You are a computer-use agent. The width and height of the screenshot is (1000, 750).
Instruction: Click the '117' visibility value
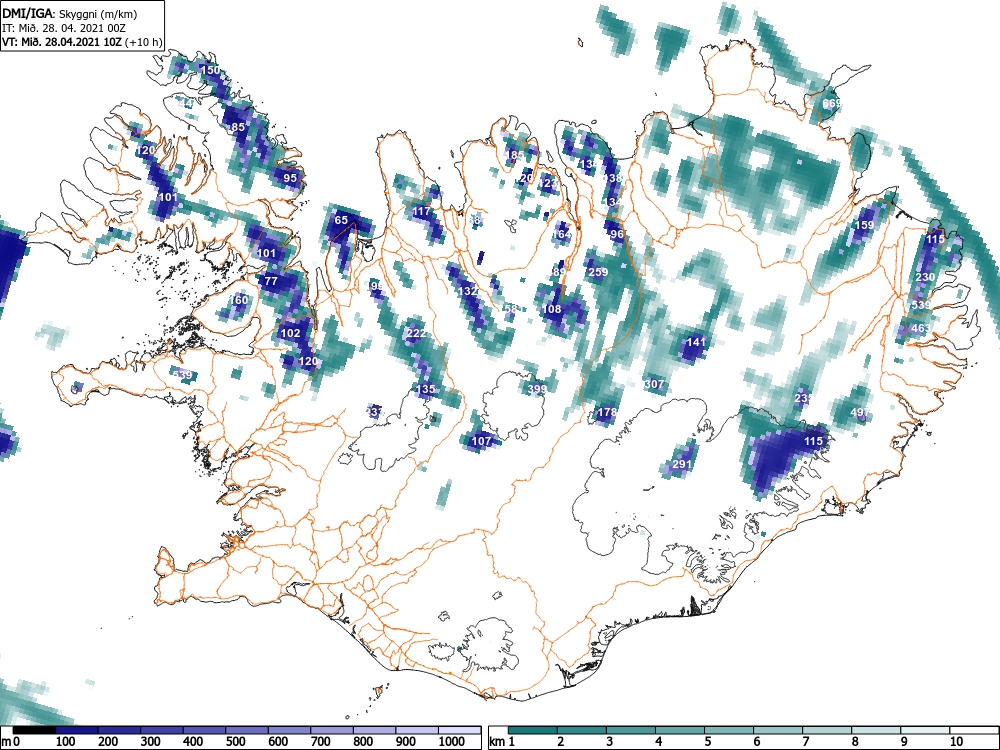(x=422, y=211)
